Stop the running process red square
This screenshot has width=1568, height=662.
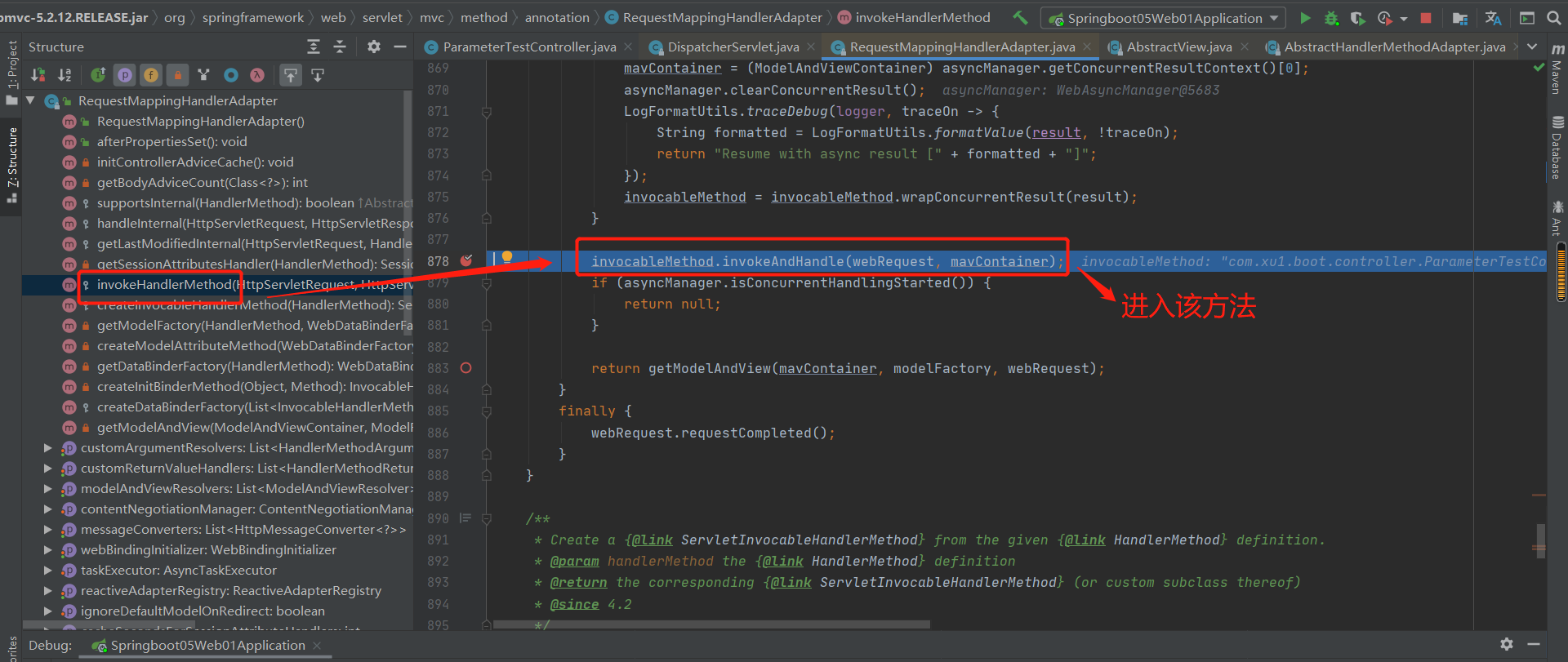click(x=1426, y=17)
